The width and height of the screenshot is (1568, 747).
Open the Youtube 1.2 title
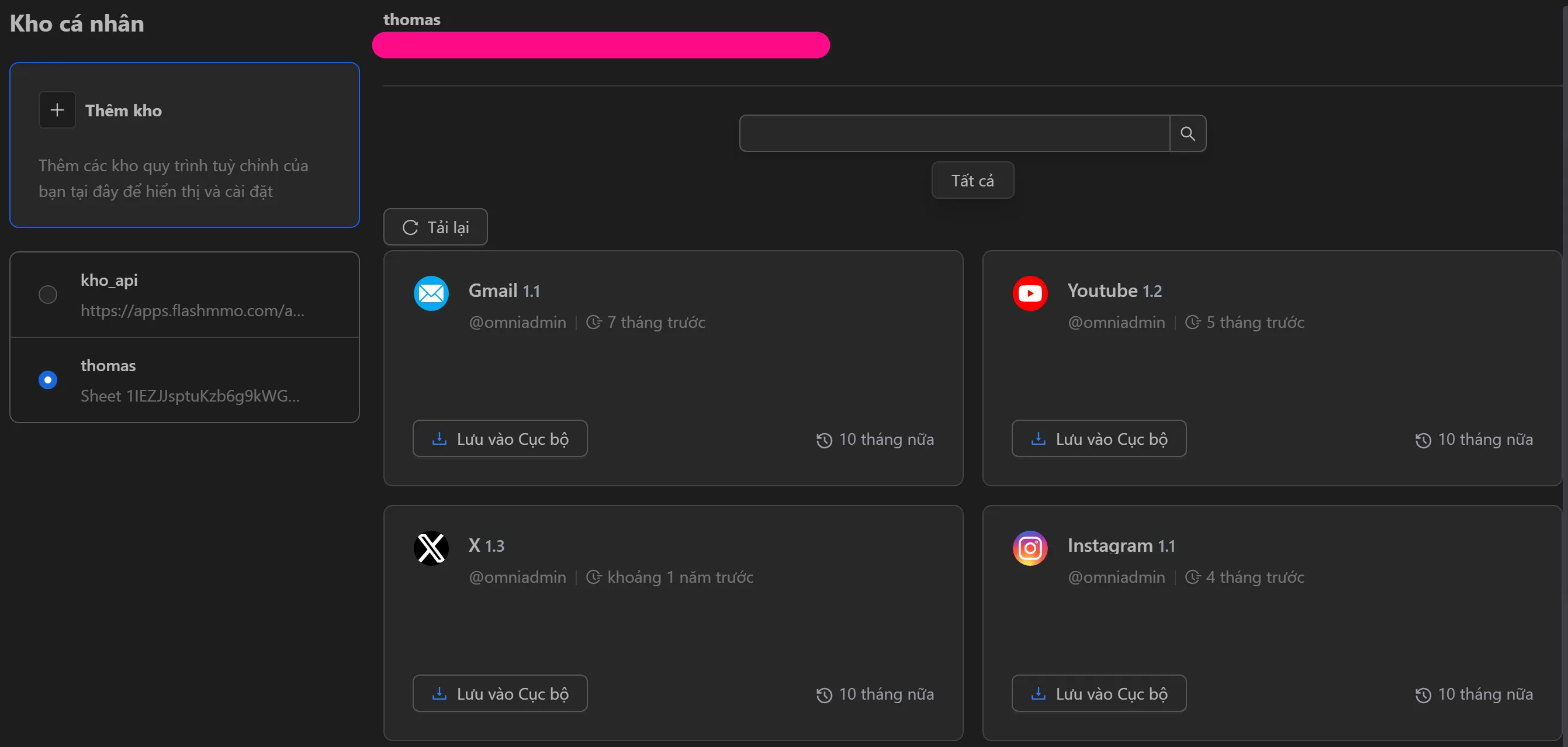click(1114, 291)
